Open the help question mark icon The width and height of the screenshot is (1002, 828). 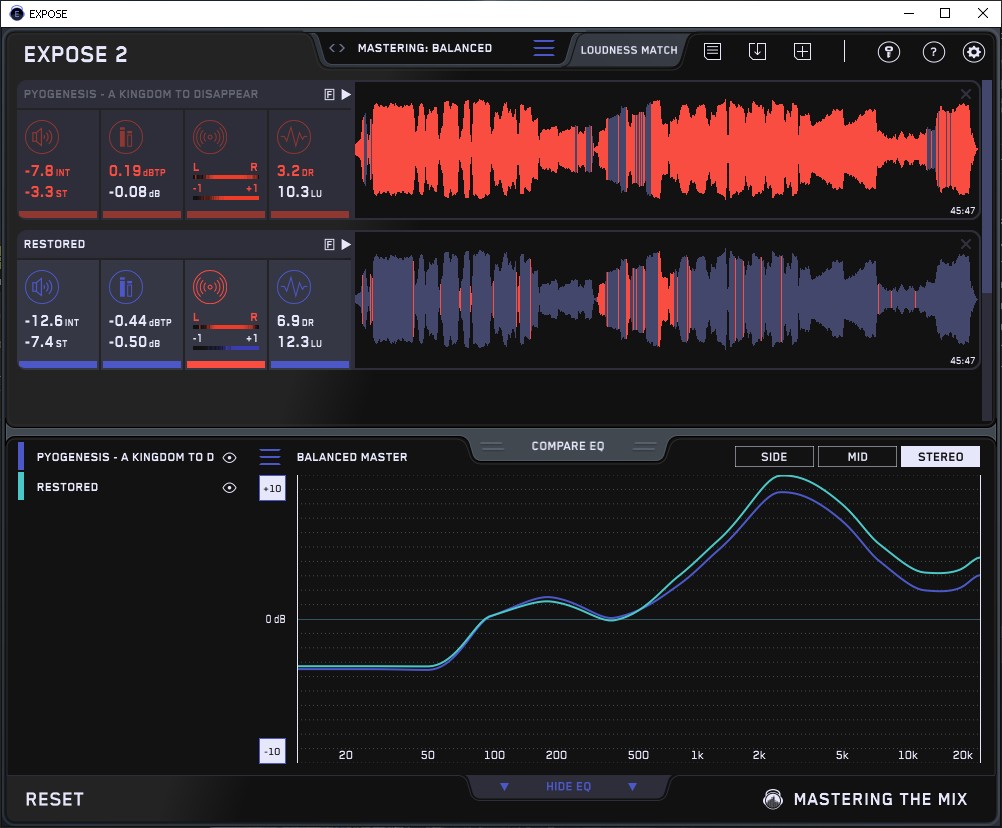(934, 51)
